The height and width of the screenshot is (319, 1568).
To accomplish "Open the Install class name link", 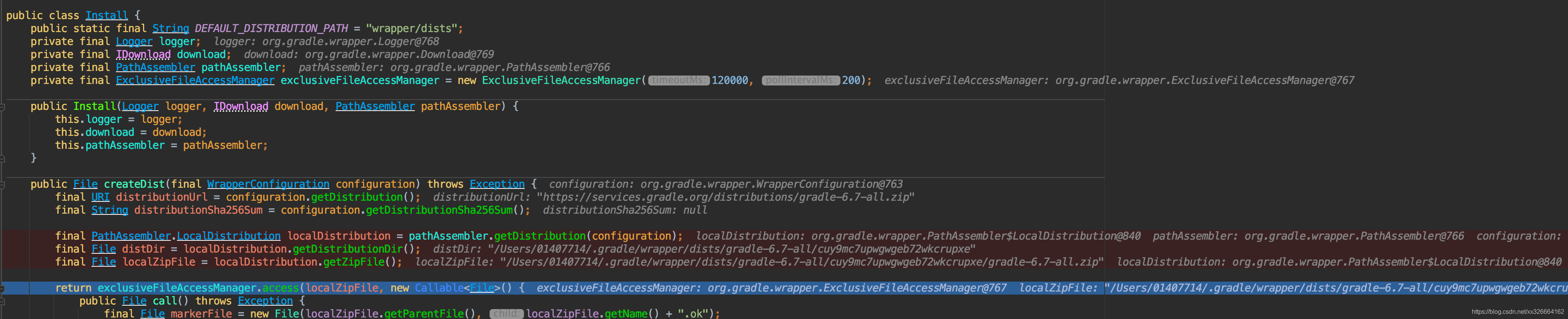I will (x=106, y=15).
